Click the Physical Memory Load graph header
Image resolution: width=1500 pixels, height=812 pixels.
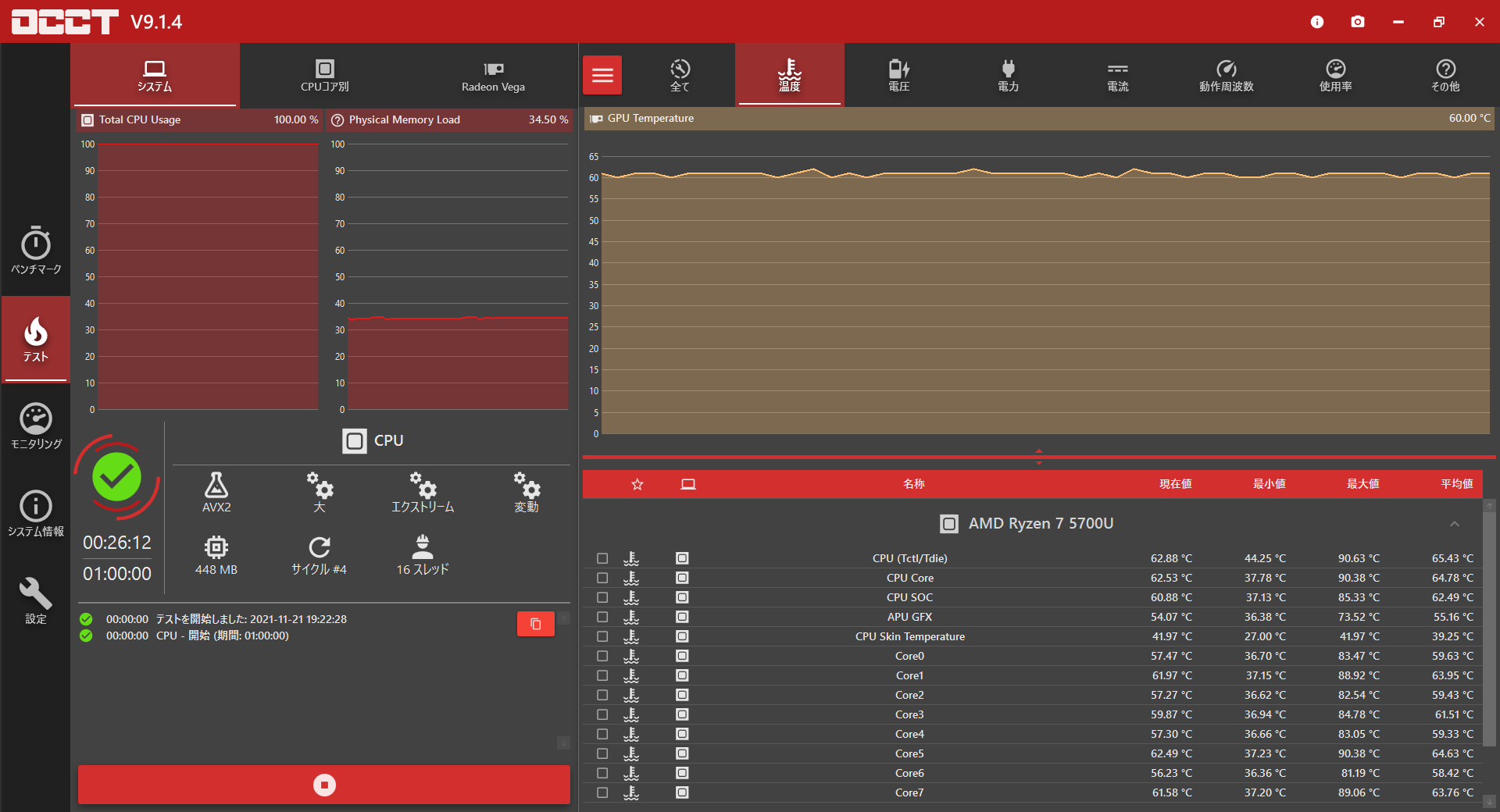pyautogui.click(x=450, y=119)
